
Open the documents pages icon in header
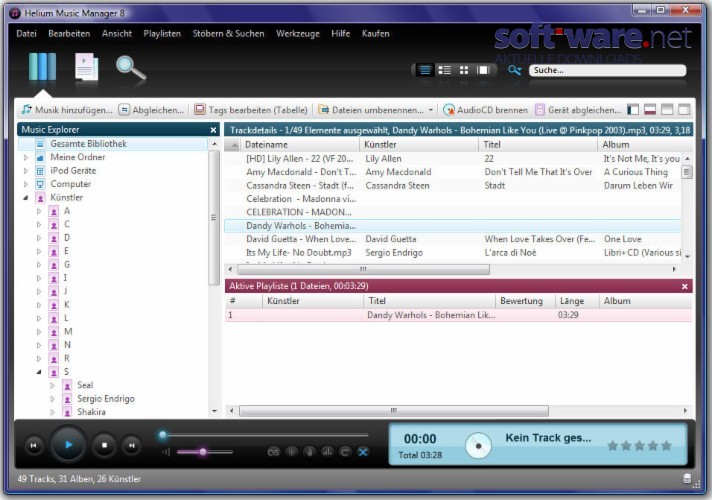click(86, 67)
